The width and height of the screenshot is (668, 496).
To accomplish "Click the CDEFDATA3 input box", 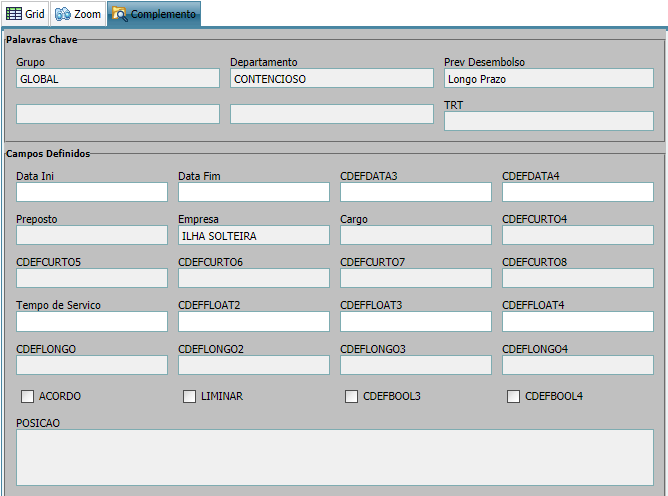I will tap(416, 192).
